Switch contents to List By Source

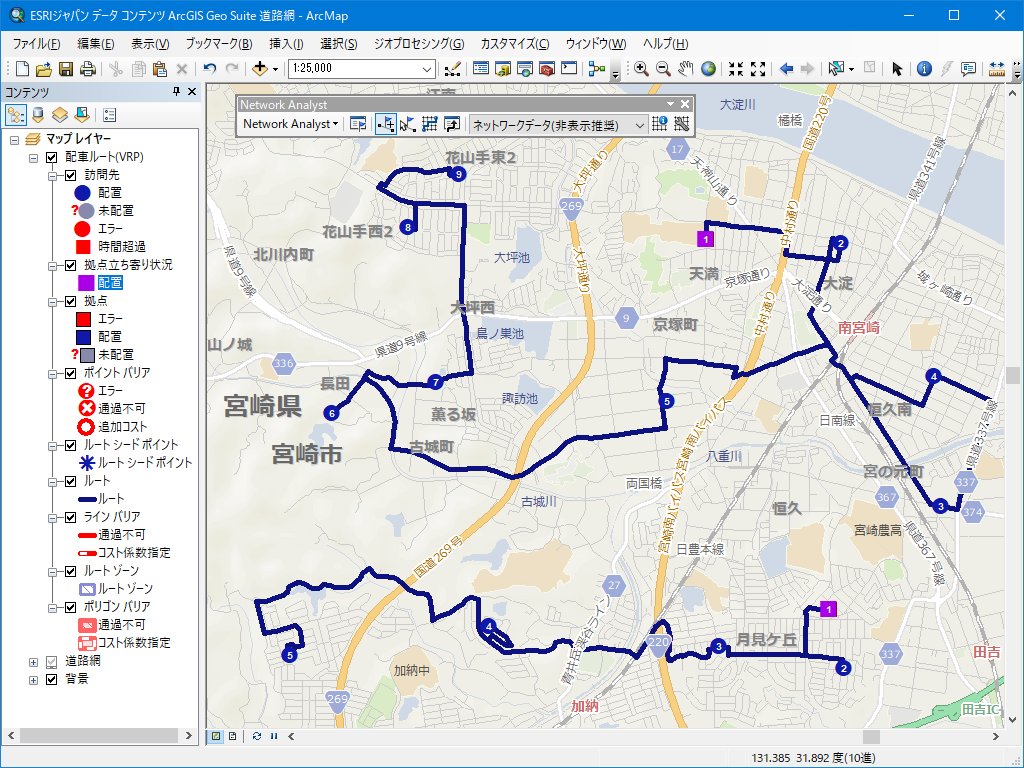tap(38, 116)
